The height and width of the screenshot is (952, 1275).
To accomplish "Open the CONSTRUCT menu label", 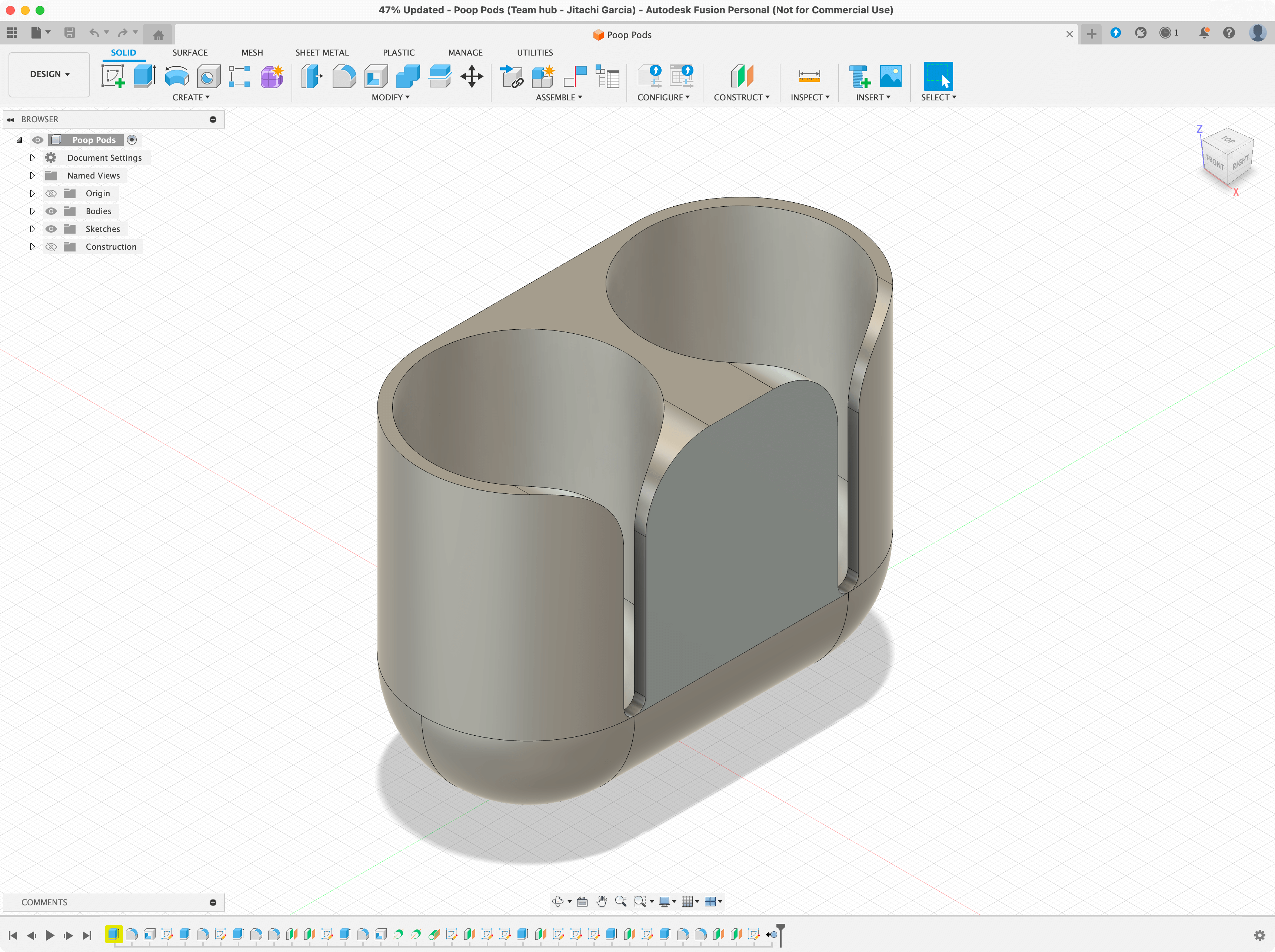I will point(741,97).
